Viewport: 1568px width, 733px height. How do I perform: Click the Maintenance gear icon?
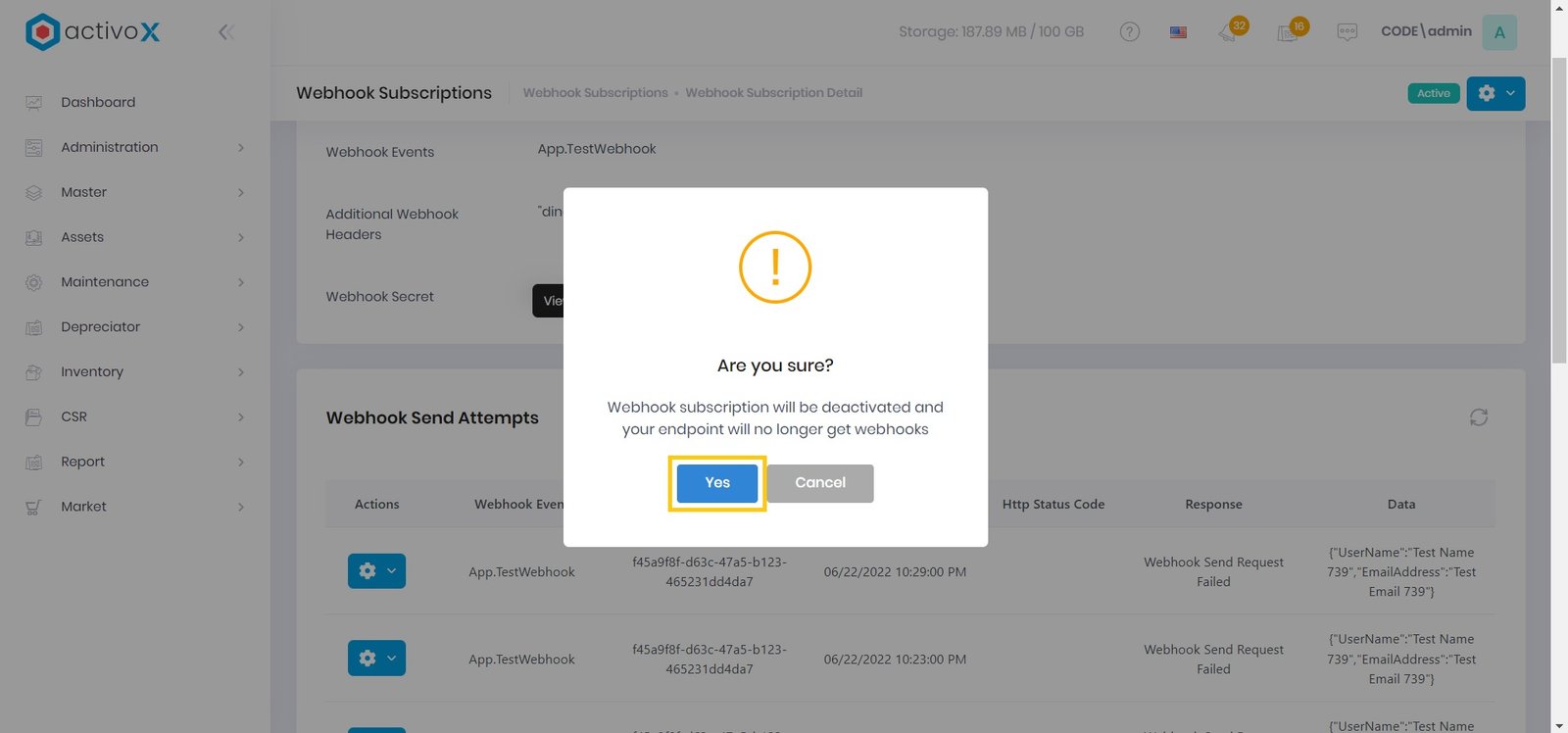(x=33, y=282)
